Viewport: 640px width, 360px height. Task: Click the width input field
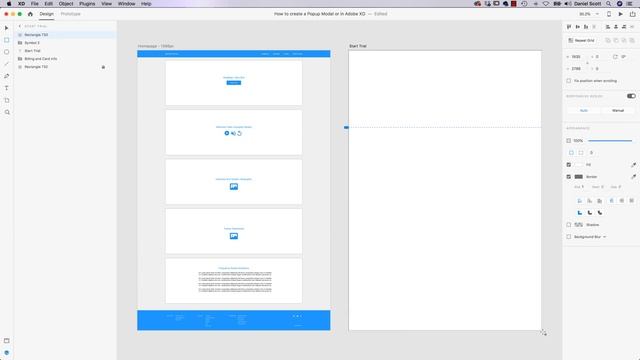[577, 57]
